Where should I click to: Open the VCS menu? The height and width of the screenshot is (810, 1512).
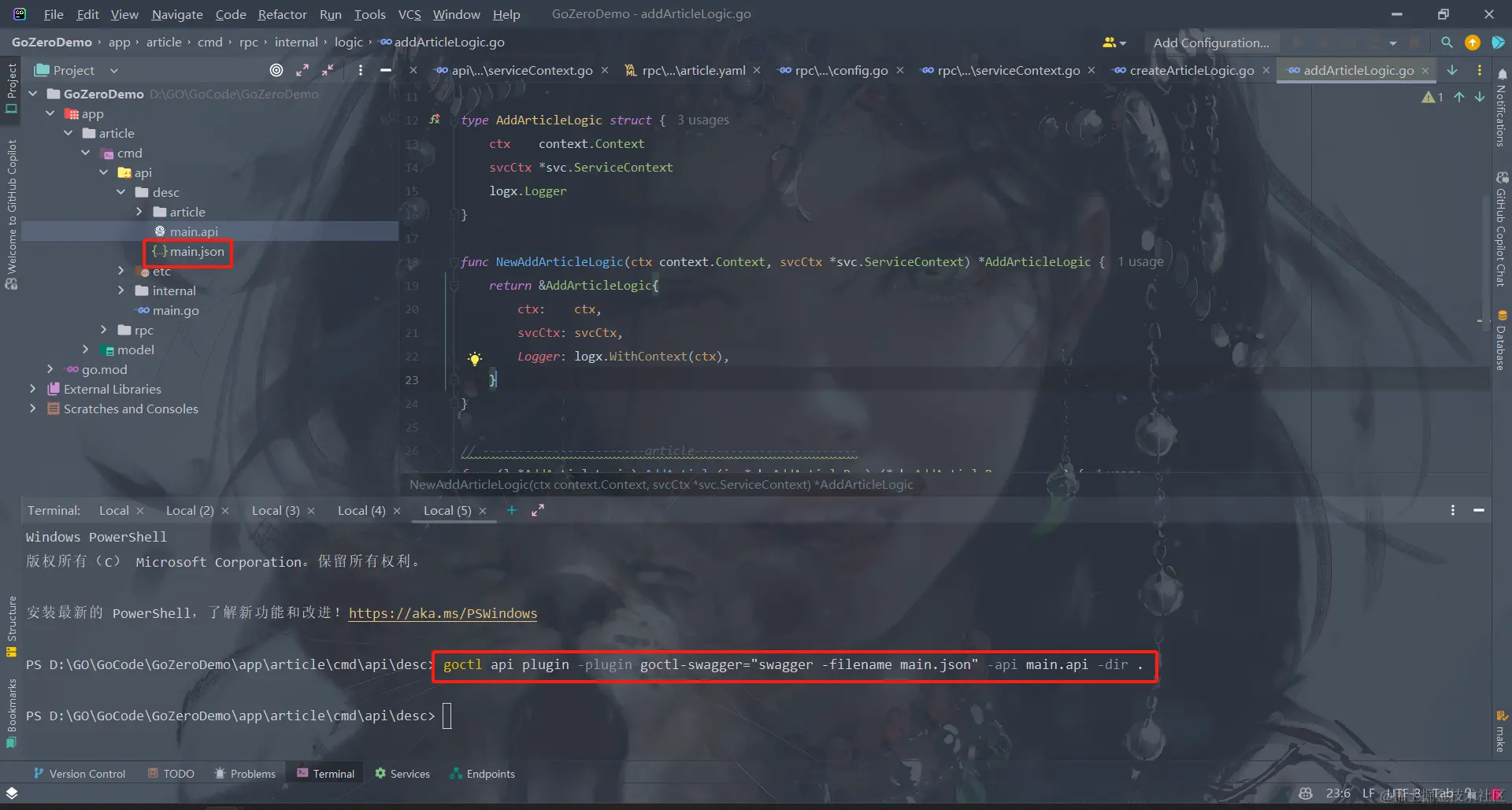[409, 14]
